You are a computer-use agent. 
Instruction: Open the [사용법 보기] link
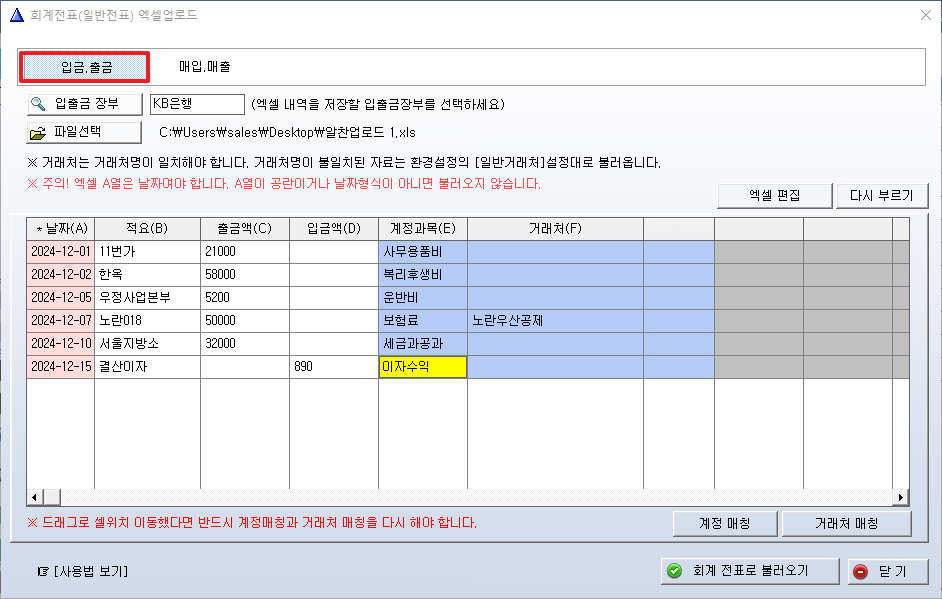pos(91,571)
